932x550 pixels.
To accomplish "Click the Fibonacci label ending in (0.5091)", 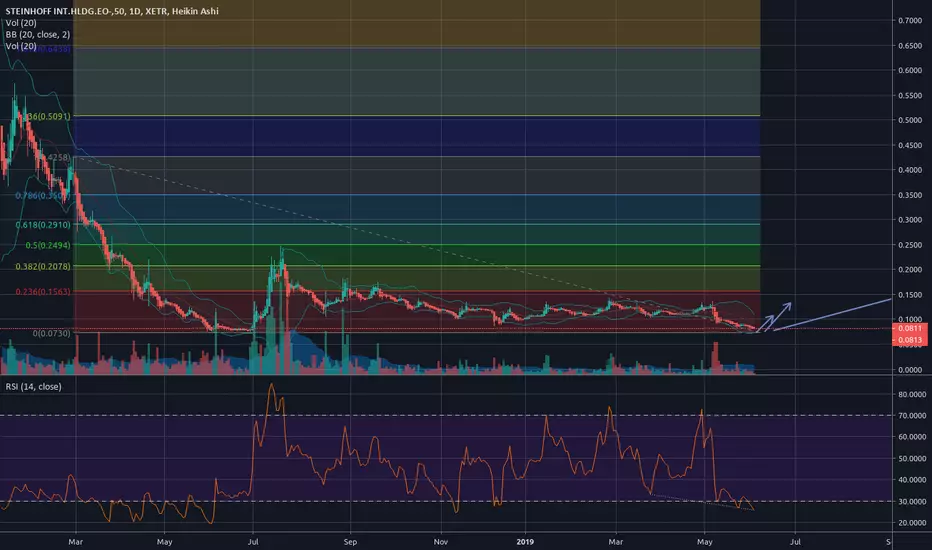I will [49, 117].
